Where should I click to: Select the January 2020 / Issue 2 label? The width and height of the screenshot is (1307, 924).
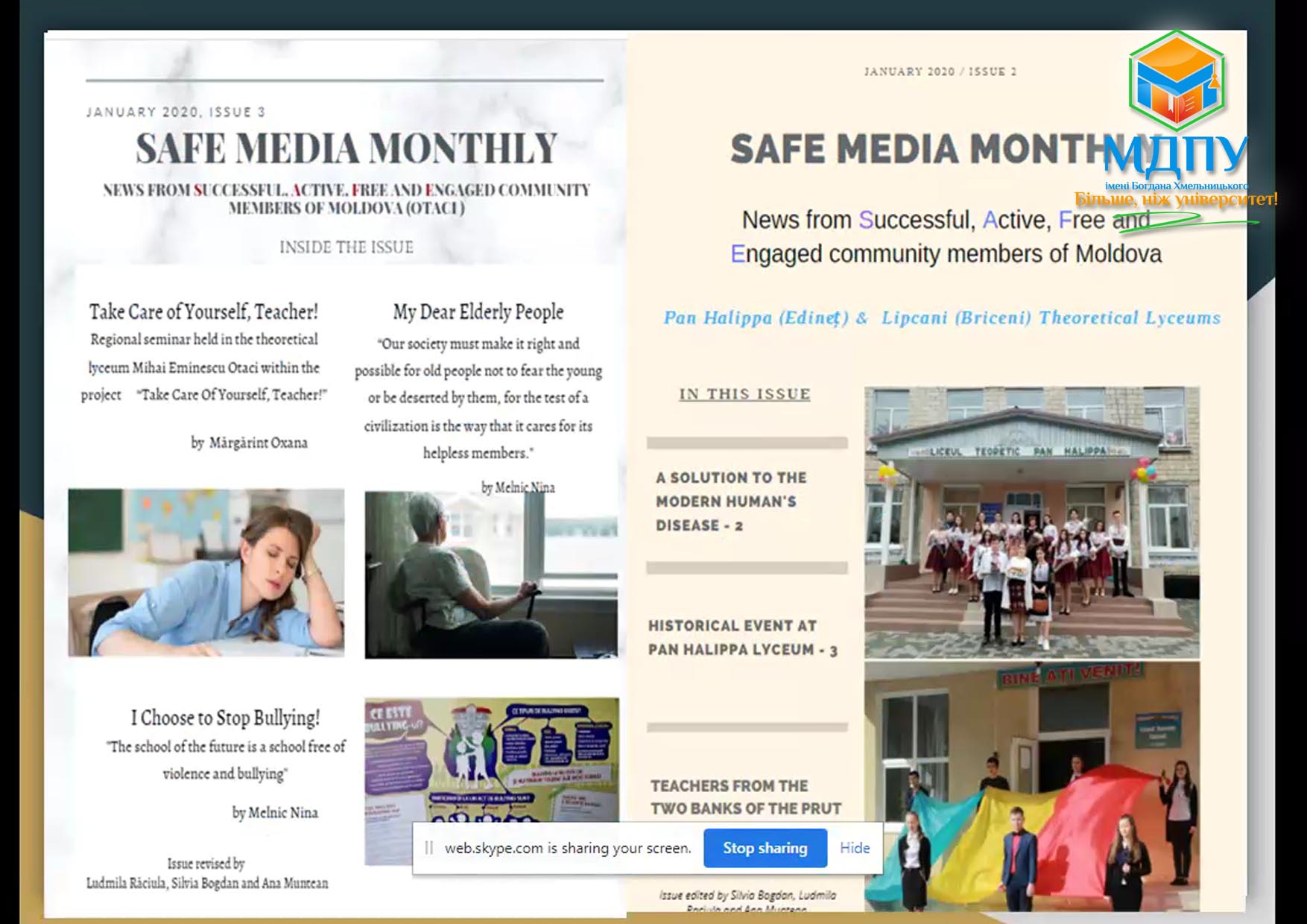[x=940, y=72]
